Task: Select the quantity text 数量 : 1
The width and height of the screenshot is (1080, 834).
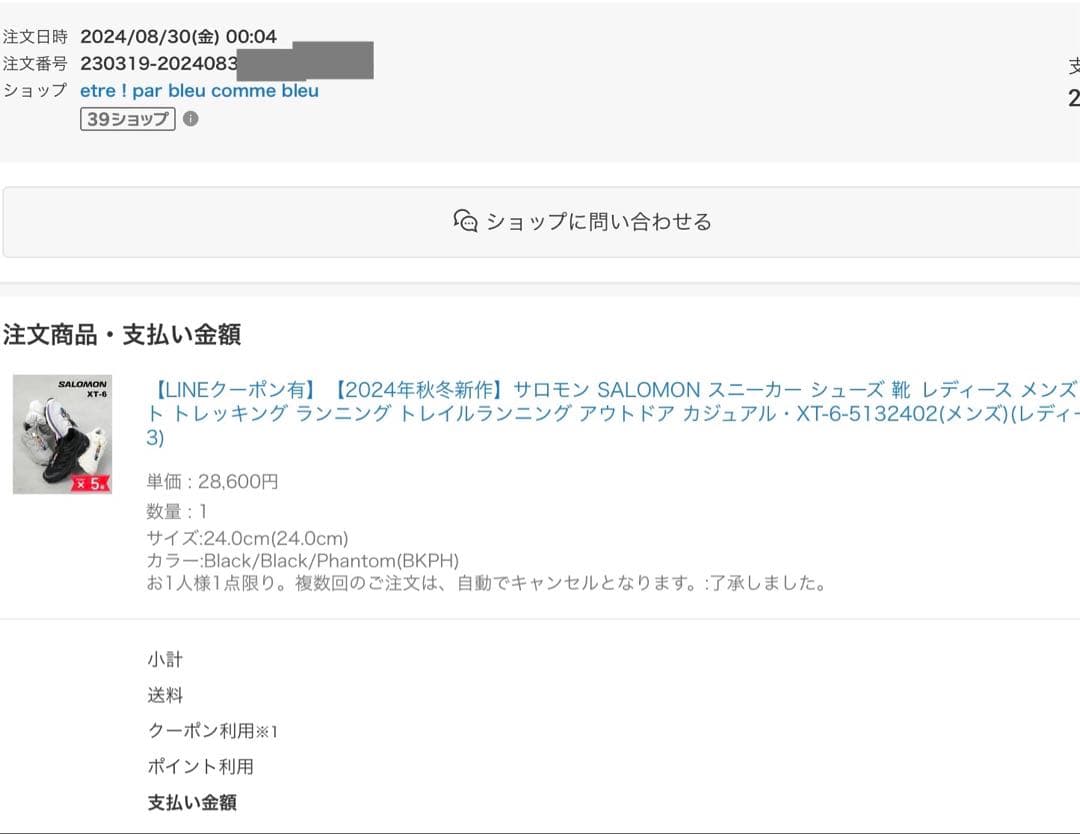Action: 176,511
